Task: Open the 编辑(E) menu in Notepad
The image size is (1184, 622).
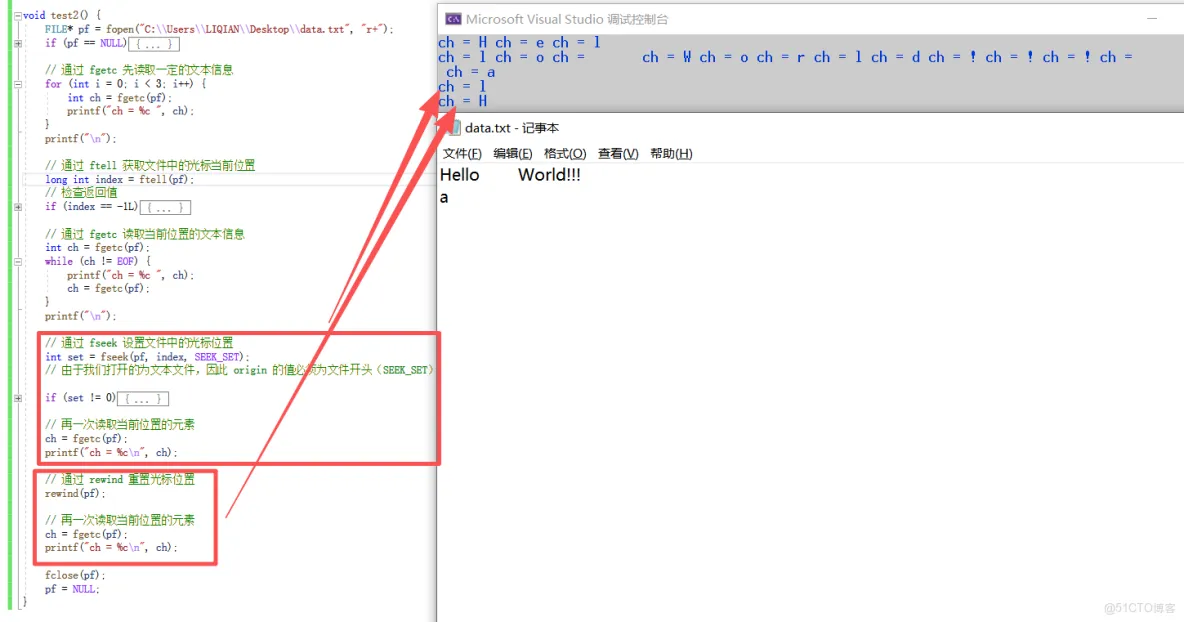Action: pyautogui.click(x=513, y=153)
